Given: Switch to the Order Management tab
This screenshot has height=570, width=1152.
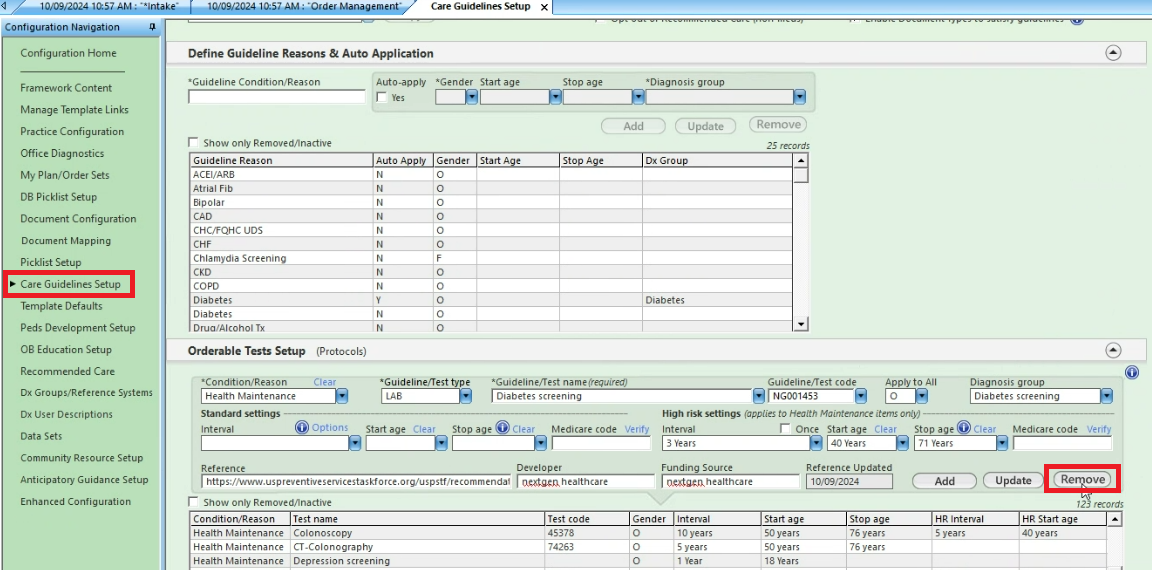Looking at the screenshot, I should (x=303, y=6).
